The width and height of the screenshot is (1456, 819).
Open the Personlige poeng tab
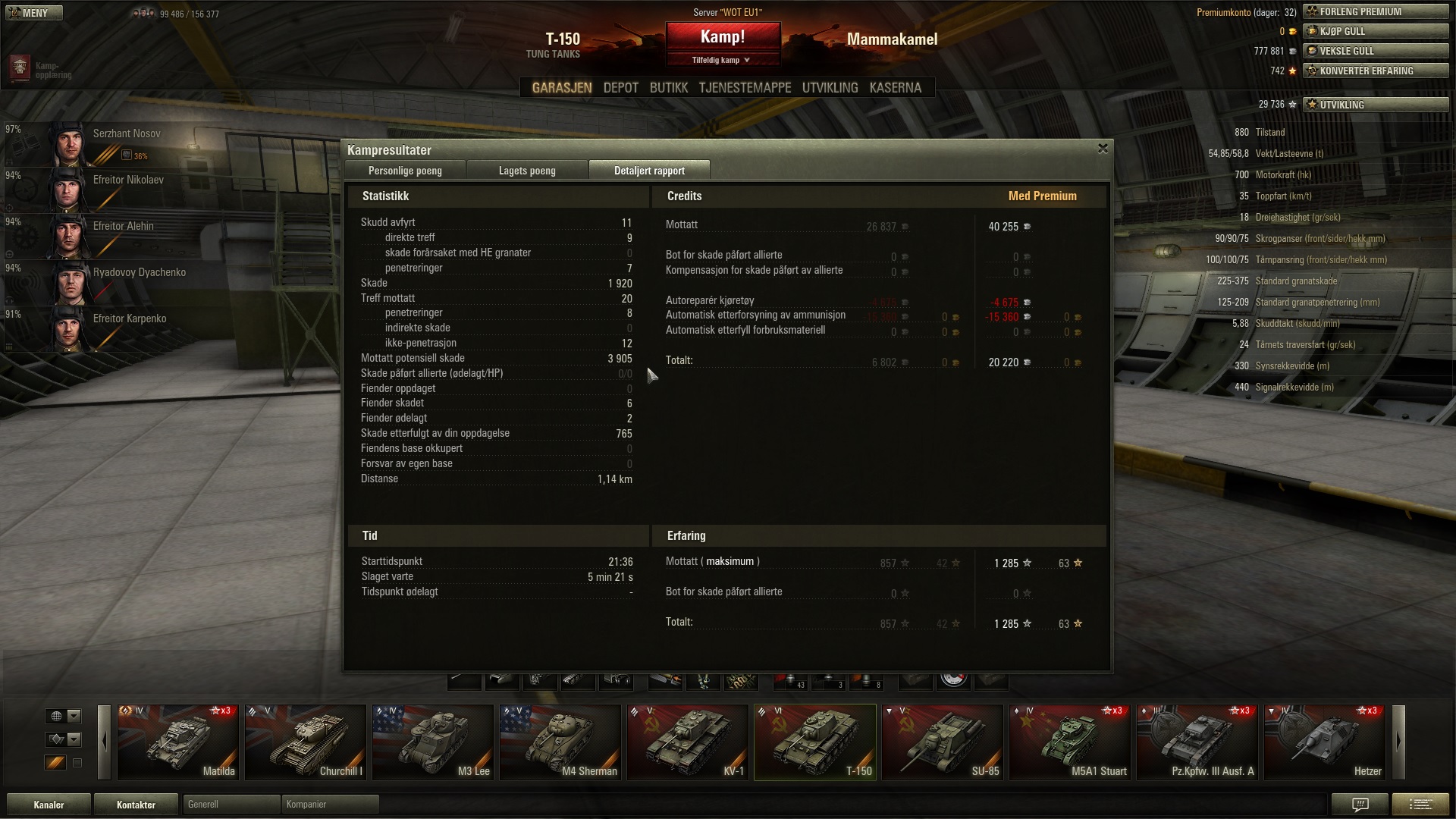[x=405, y=171]
